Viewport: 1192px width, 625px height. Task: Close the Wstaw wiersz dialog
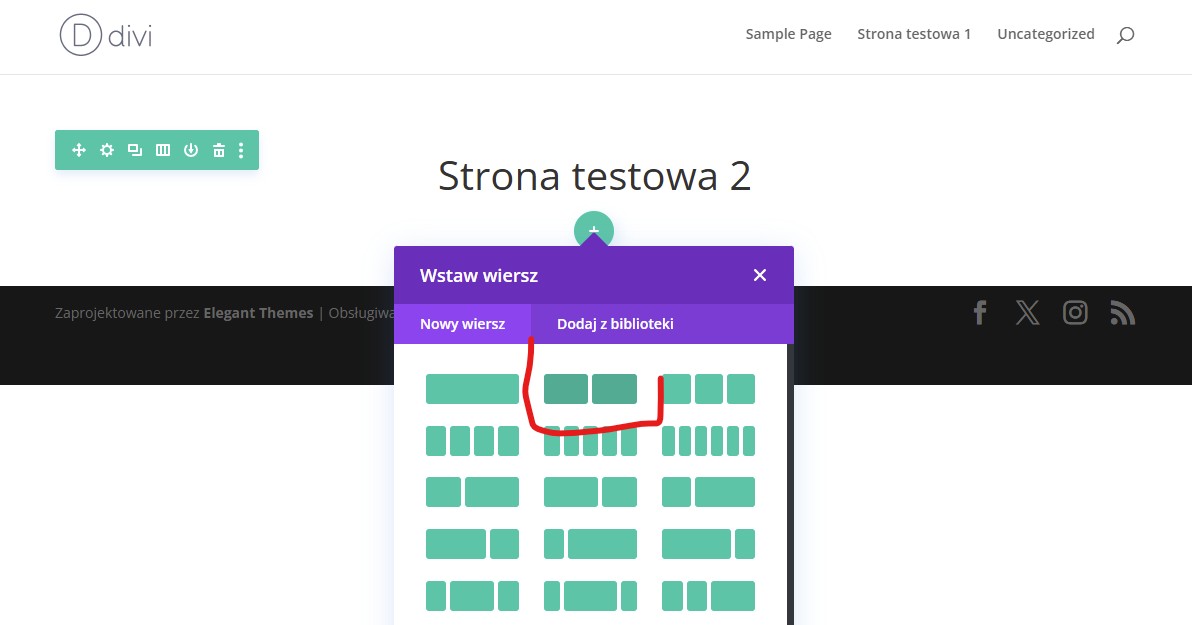(x=760, y=275)
